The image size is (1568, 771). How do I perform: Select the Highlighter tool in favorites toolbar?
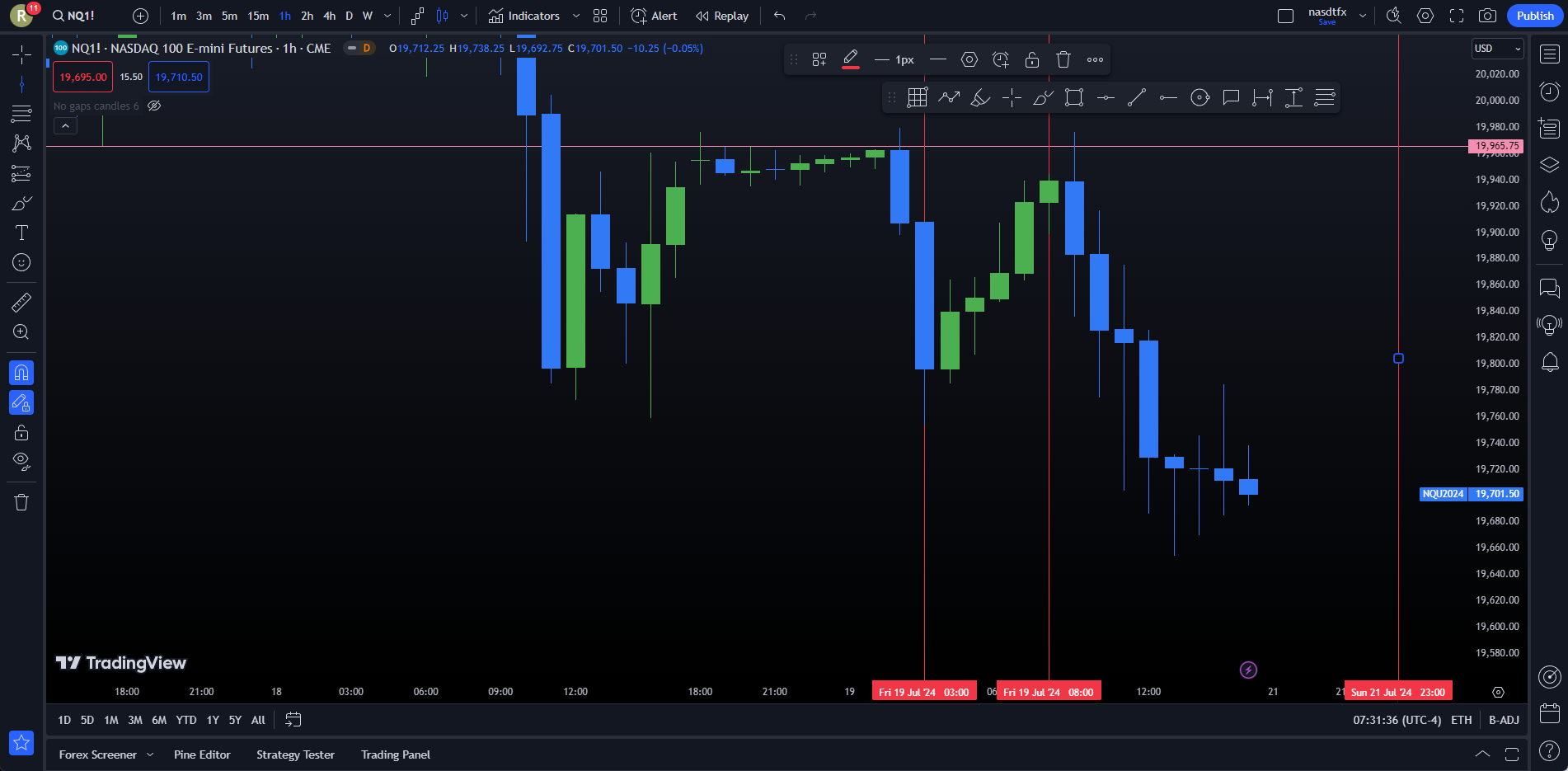(980, 97)
